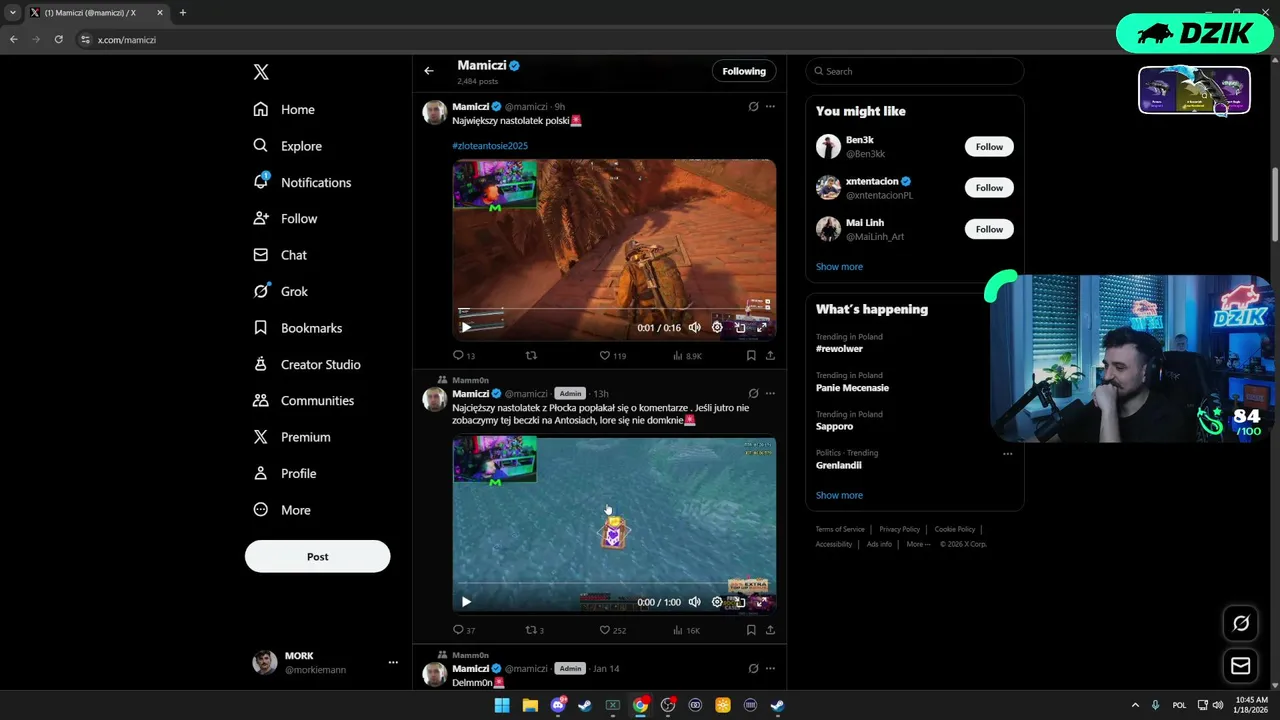Open the MORK account options menu

click(x=393, y=662)
